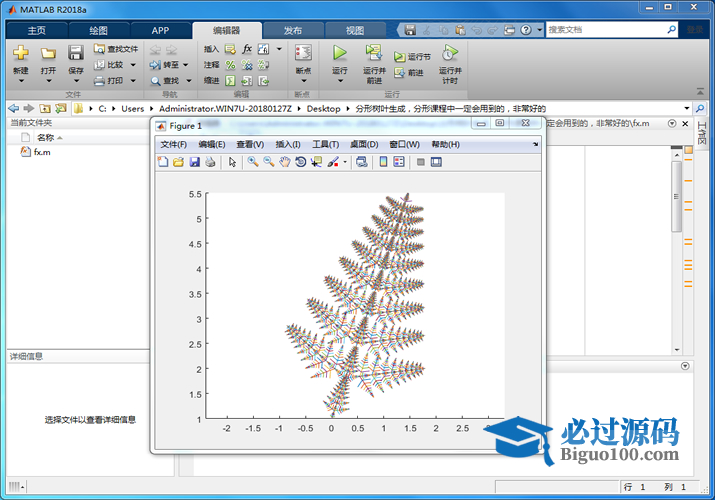715x500 pixels.
Task: Click the search documentation field
Action: coord(606,30)
